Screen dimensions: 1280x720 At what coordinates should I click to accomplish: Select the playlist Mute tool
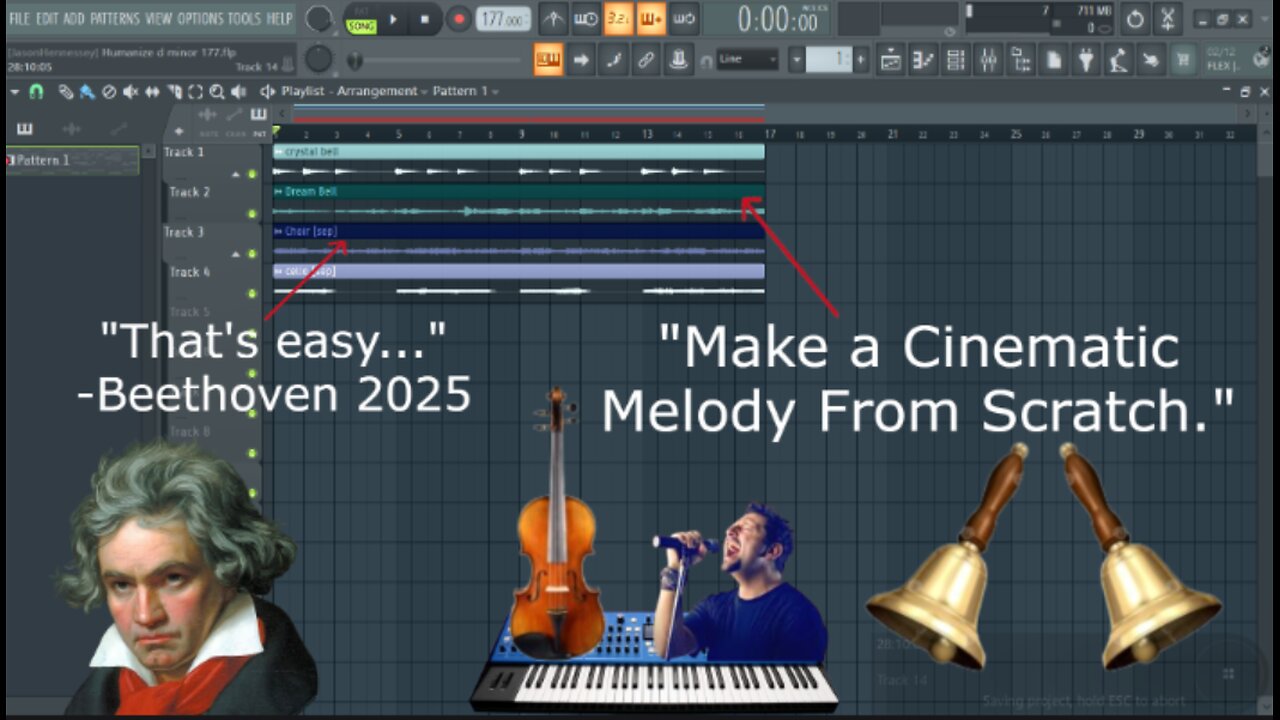tap(130, 91)
